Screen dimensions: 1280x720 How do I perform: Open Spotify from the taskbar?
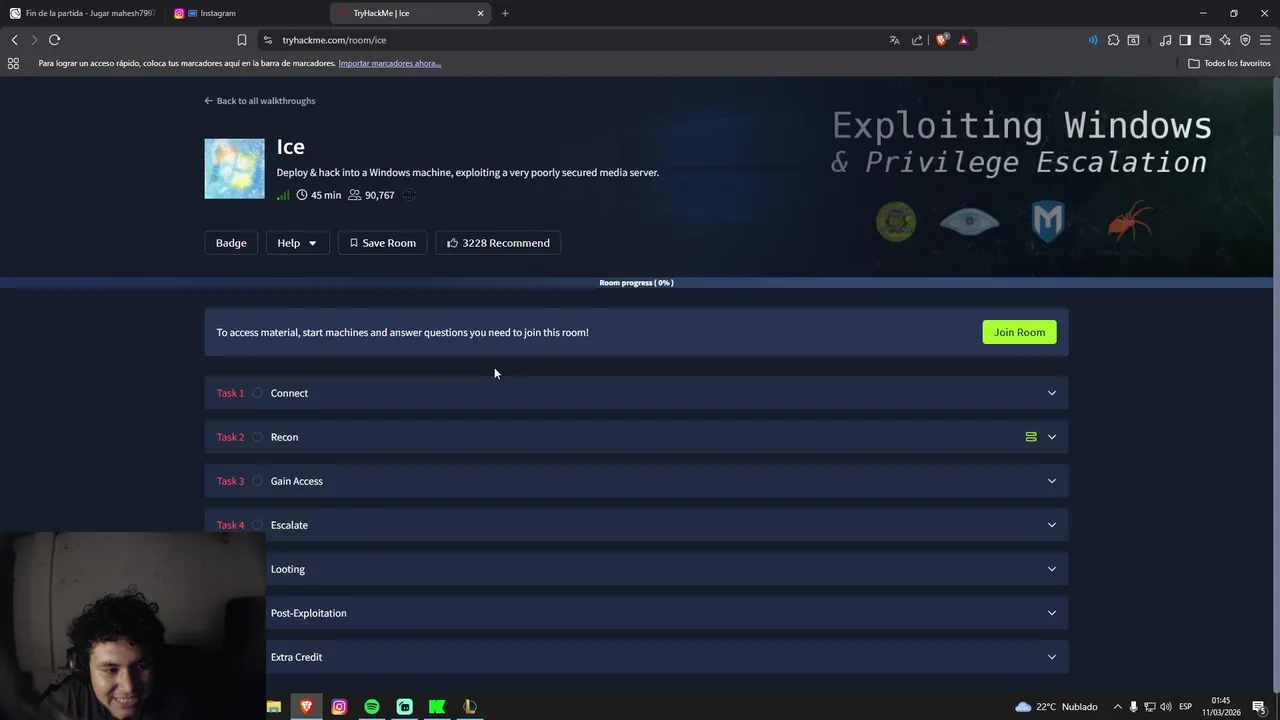click(x=371, y=706)
